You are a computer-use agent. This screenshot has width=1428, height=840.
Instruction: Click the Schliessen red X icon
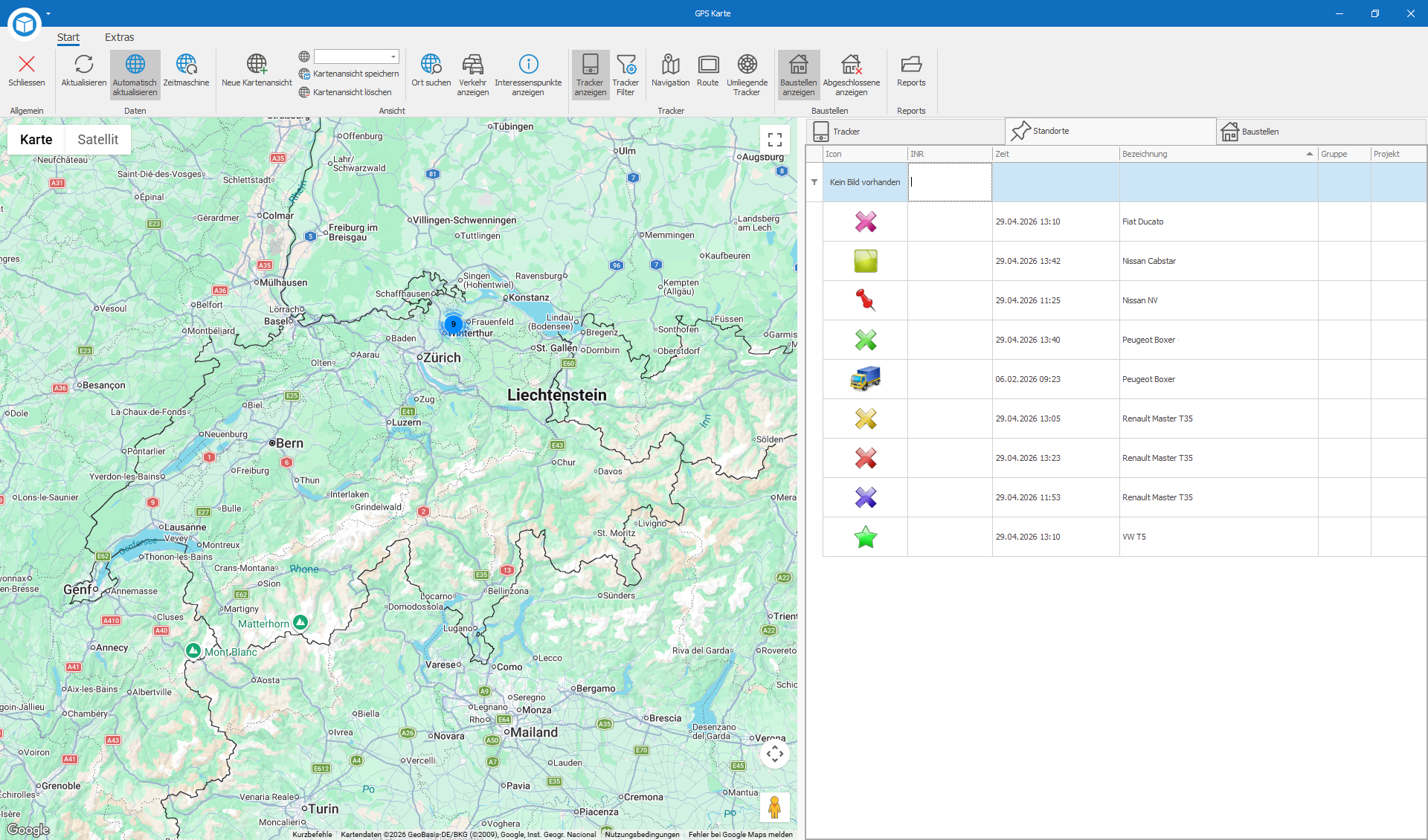(x=27, y=65)
